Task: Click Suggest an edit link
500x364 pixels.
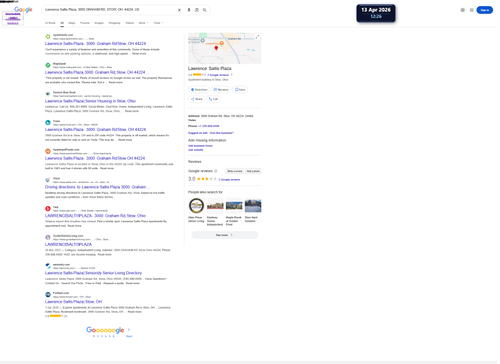Action: click(198, 133)
